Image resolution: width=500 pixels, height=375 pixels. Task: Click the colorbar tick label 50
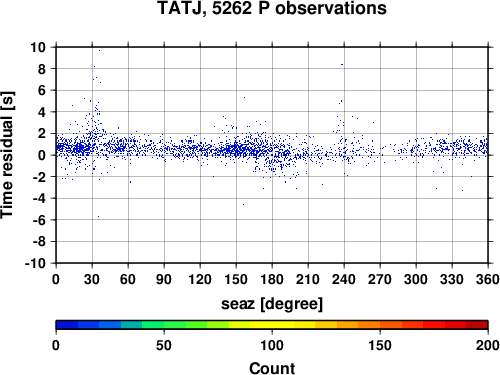coord(164,346)
